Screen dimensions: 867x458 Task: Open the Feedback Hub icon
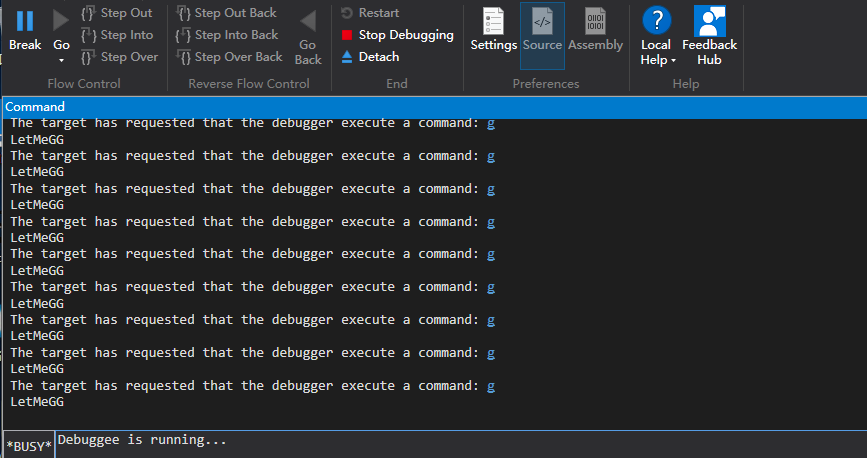[709, 21]
